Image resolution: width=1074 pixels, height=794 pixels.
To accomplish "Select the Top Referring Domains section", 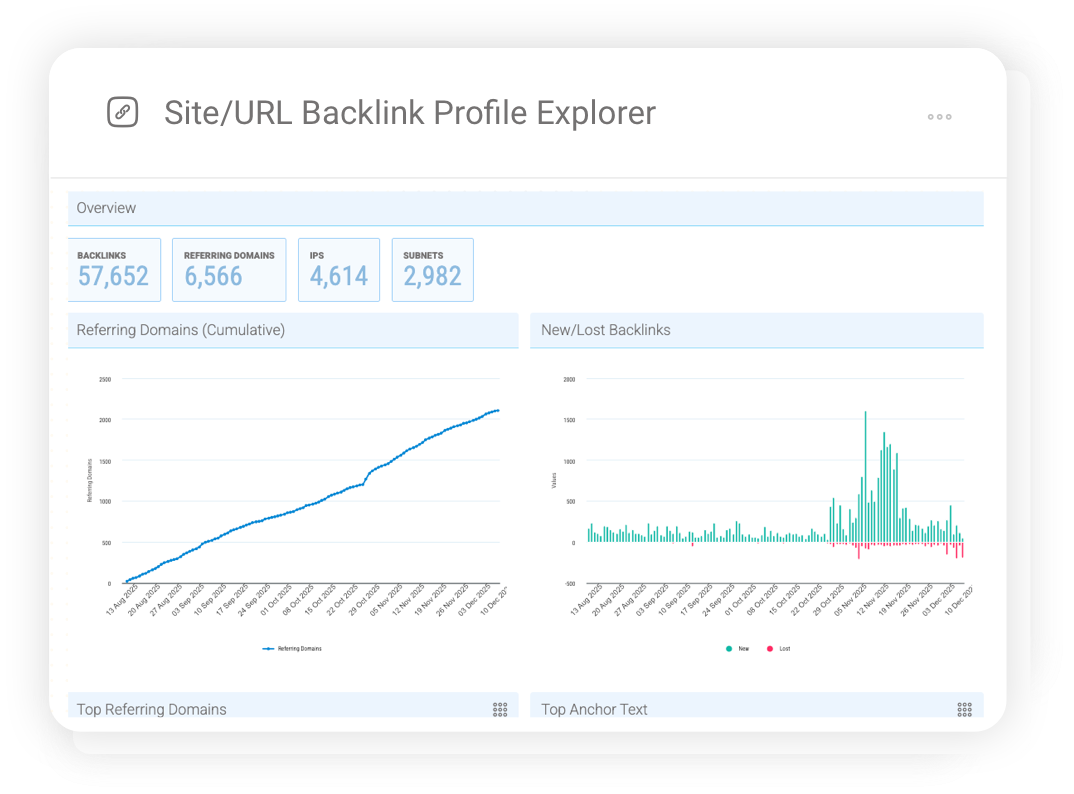I will coord(151,709).
